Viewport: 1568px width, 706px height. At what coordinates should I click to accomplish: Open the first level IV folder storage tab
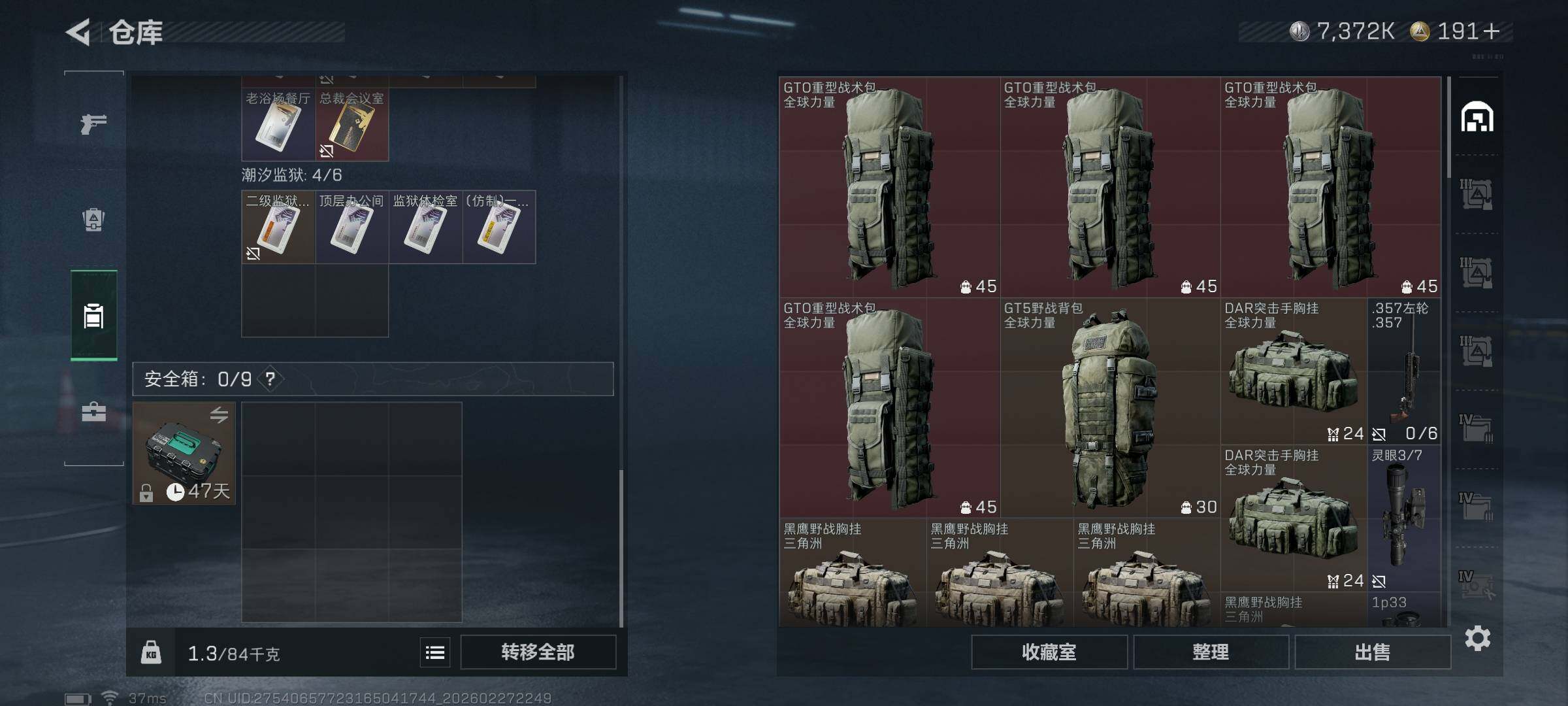point(1477,429)
